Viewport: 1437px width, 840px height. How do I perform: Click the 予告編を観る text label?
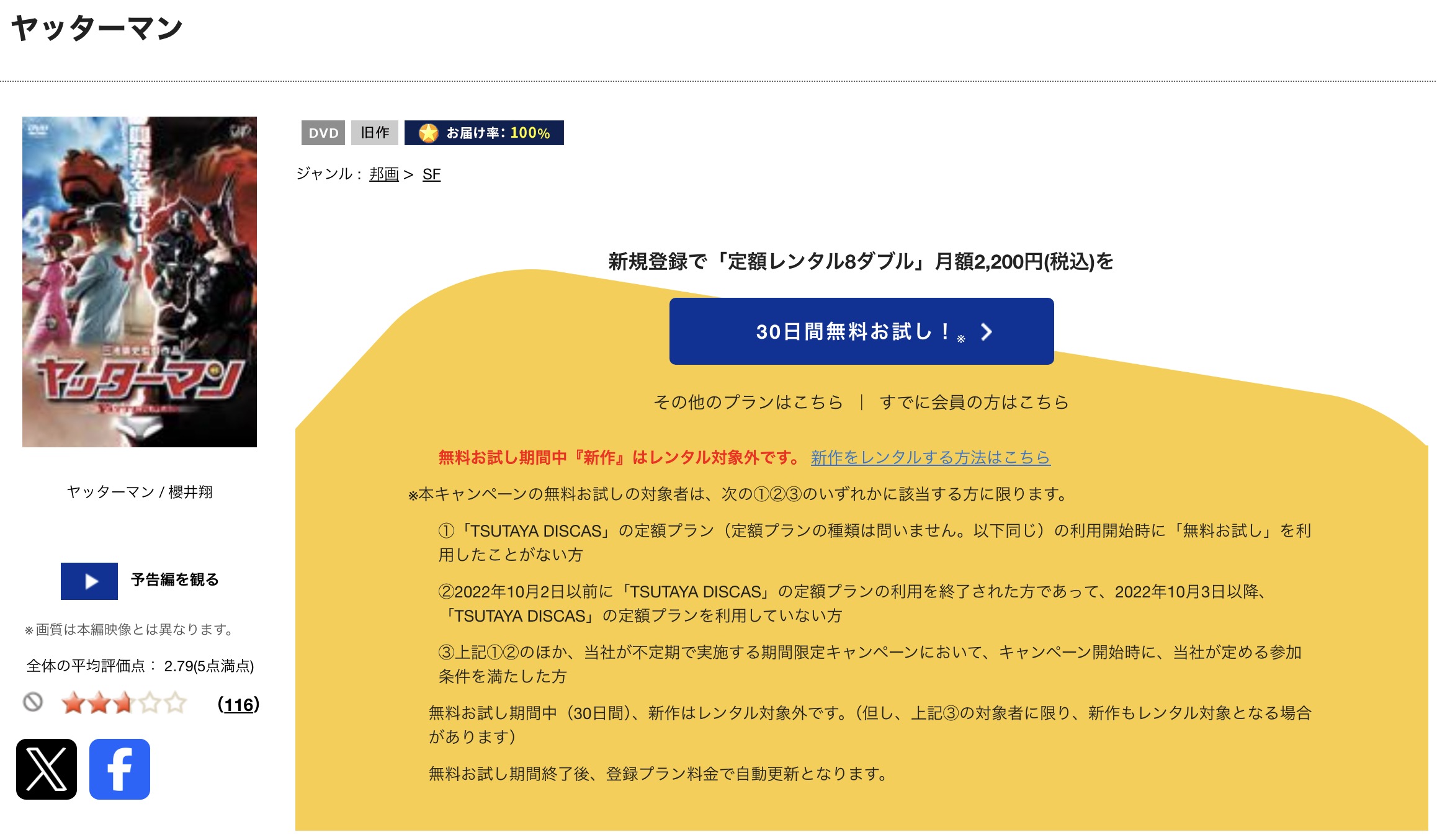(174, 579)
